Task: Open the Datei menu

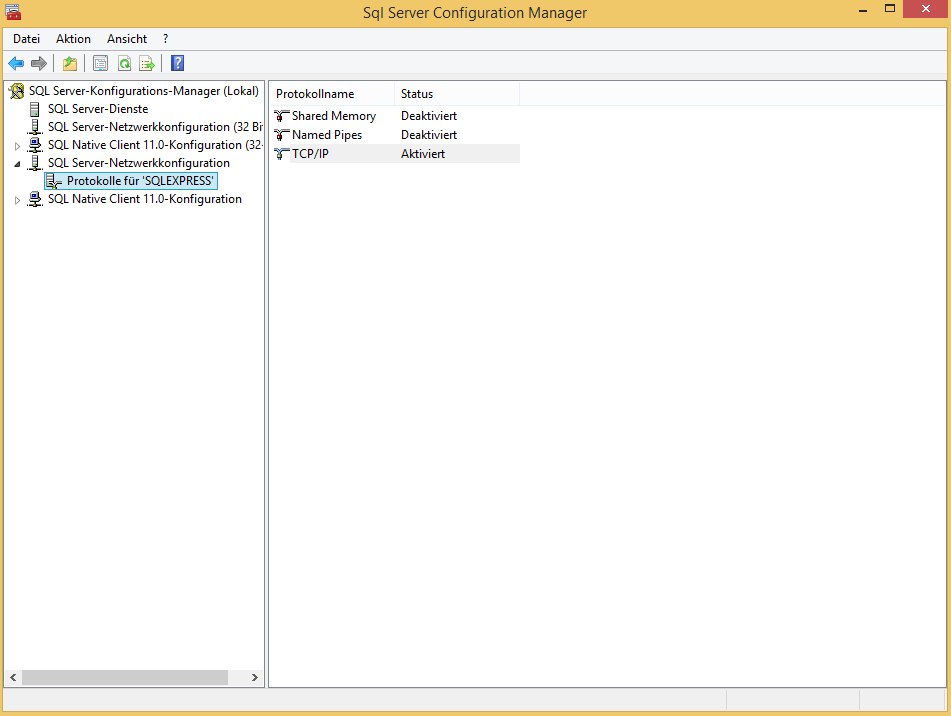Action: [26, 39]
